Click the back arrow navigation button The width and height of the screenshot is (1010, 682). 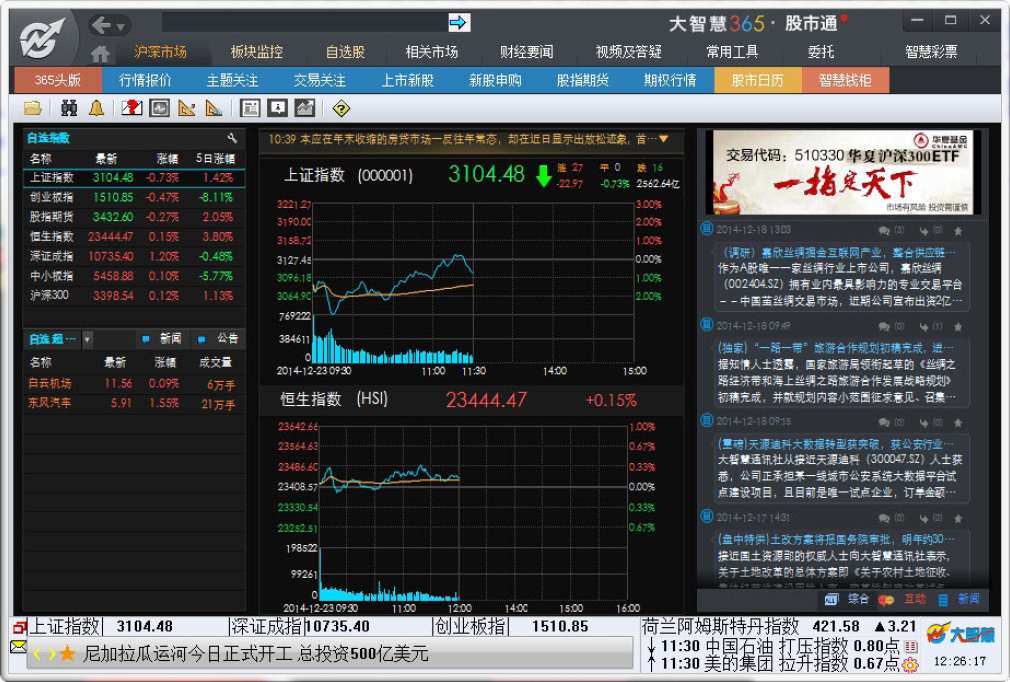pos(101,25)
